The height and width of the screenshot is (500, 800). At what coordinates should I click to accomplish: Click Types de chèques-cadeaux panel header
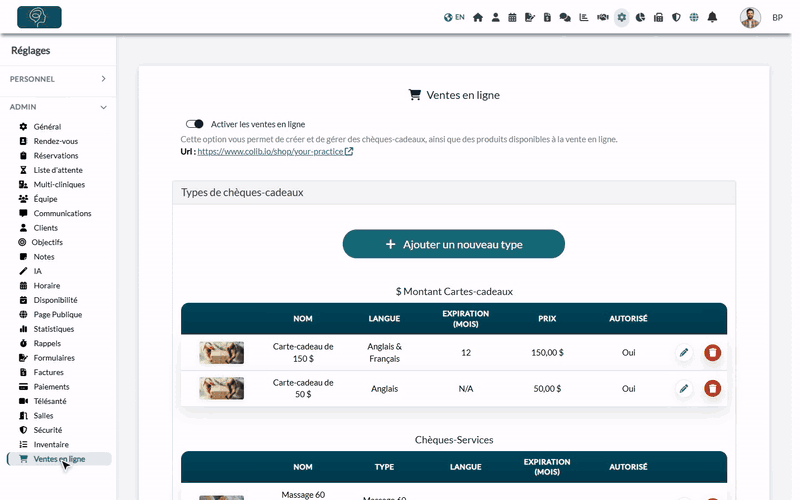454,193
